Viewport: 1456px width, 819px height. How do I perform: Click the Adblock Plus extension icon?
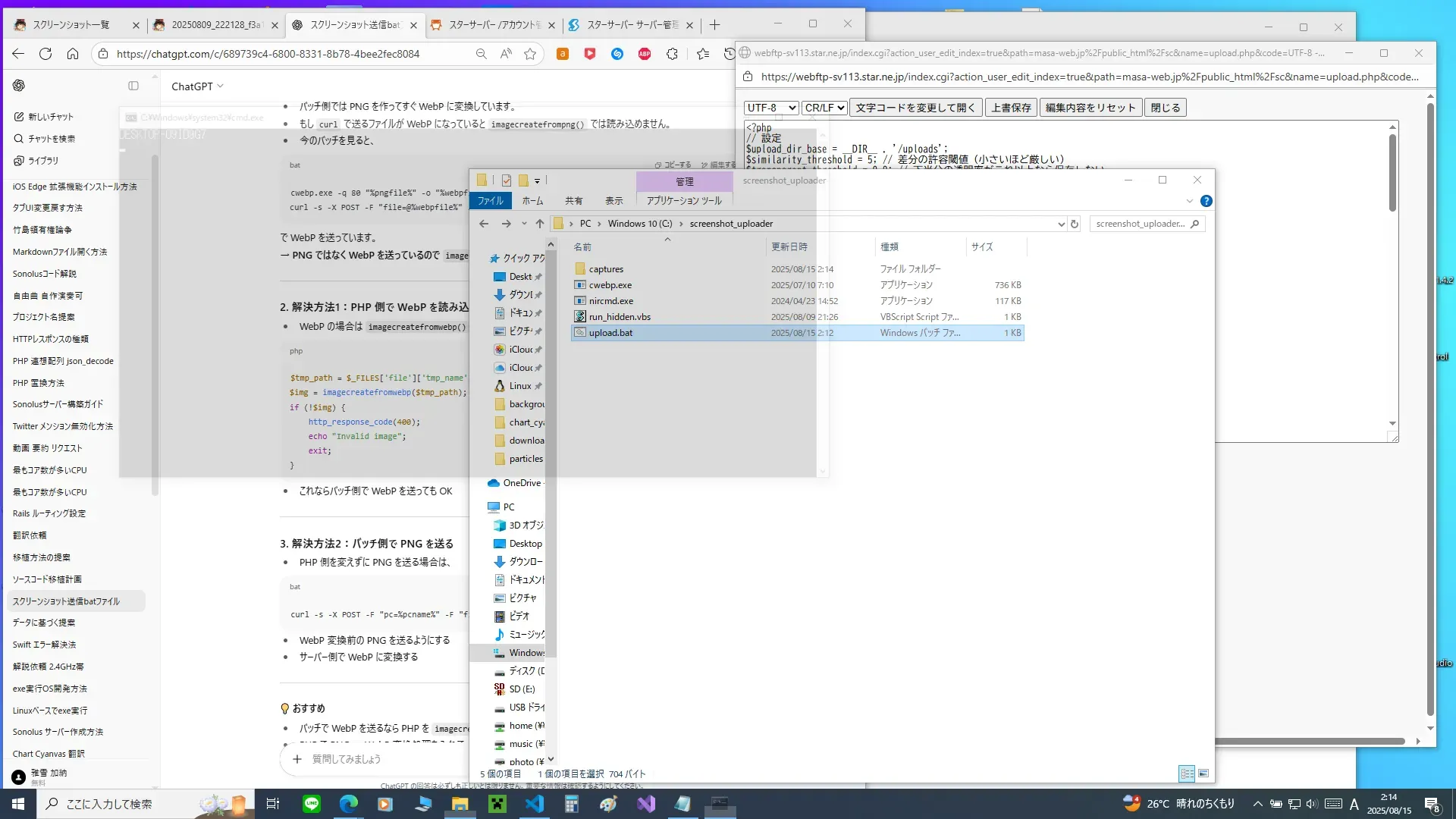point(645,54)
